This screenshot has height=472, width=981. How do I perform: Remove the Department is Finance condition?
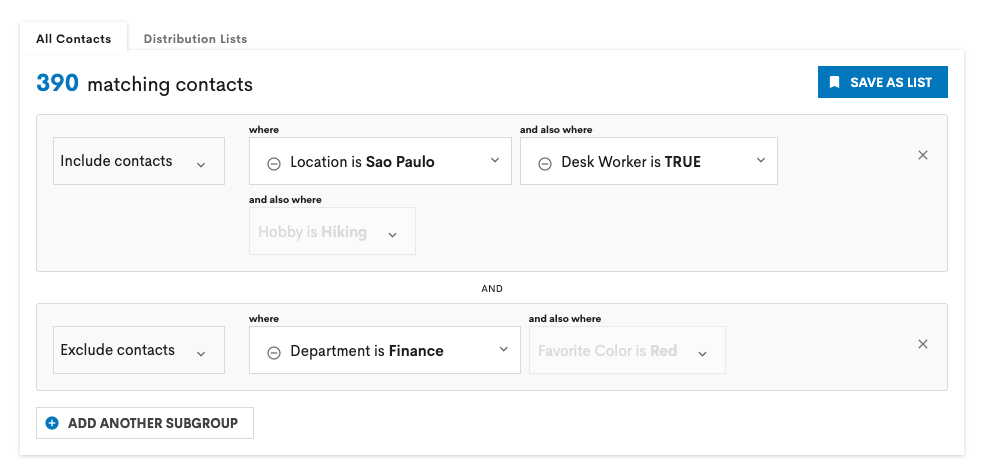(x=273, y=352)
